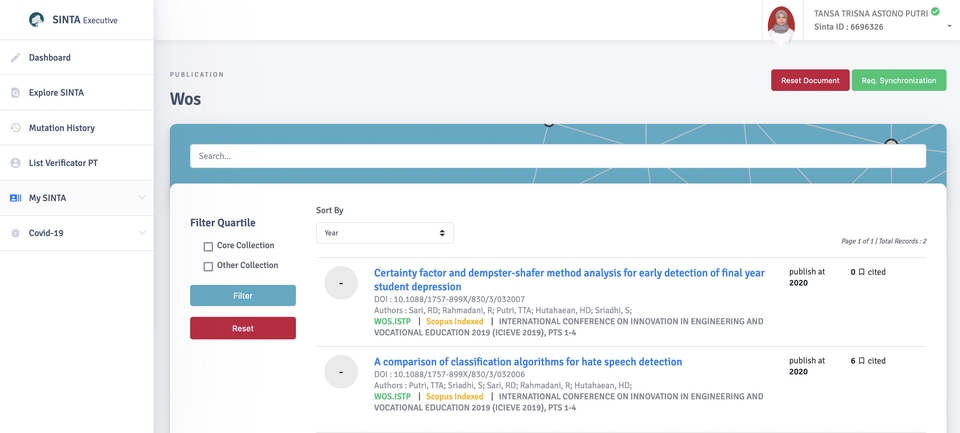Image resolution: width=960 pixels, height=433 pixels.
Task: Open the user account dropdown arrow
Action: [x=950, y=26]
